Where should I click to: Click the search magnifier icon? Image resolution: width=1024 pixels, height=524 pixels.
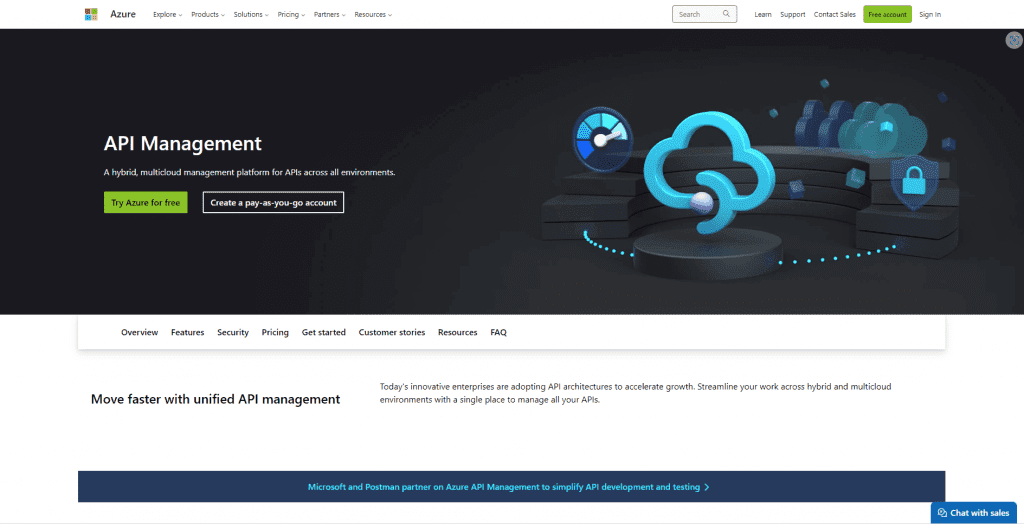pos(726,14)
